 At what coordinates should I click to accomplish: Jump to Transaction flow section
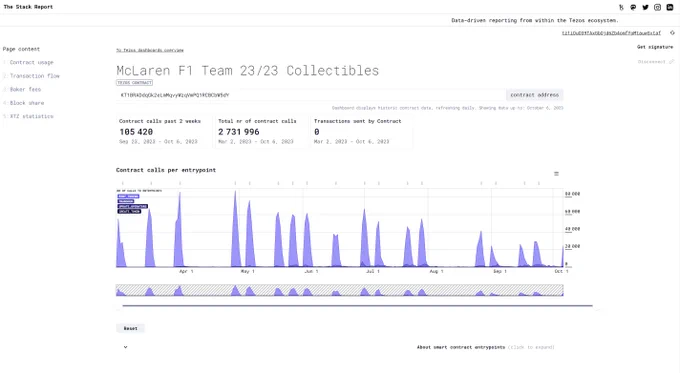pos(35,76)
